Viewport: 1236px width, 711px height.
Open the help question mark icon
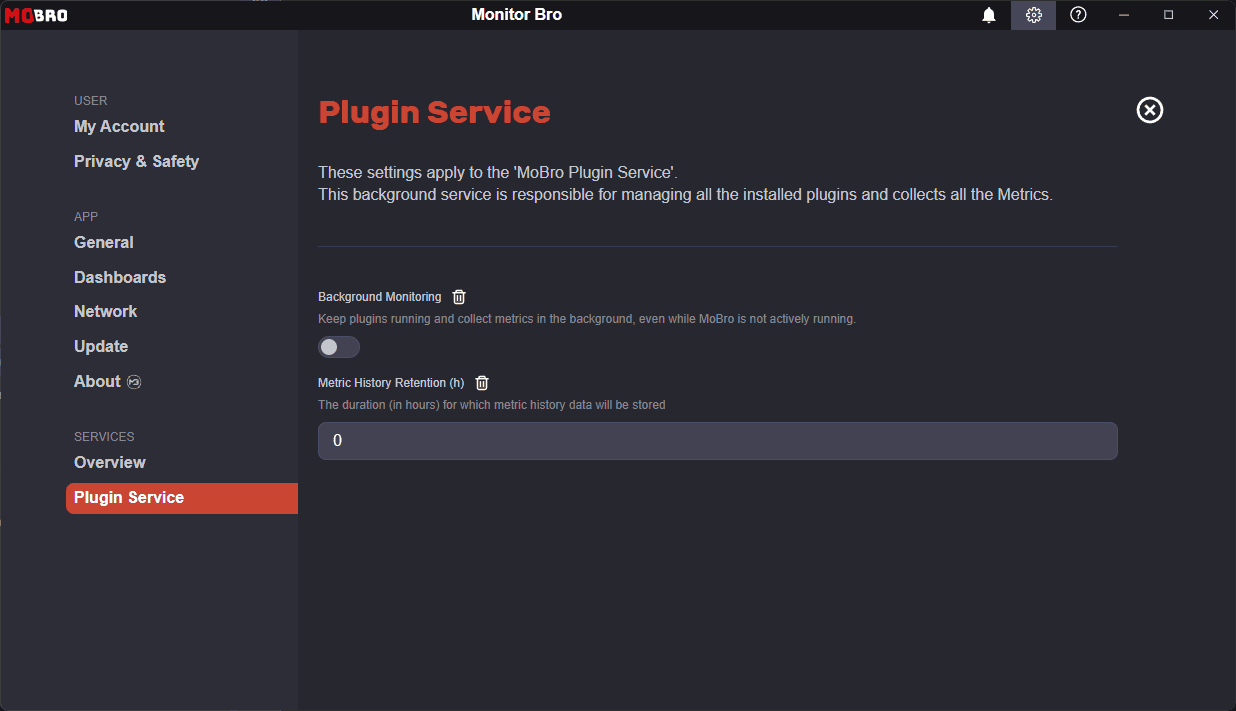[x=1078, y=15]
